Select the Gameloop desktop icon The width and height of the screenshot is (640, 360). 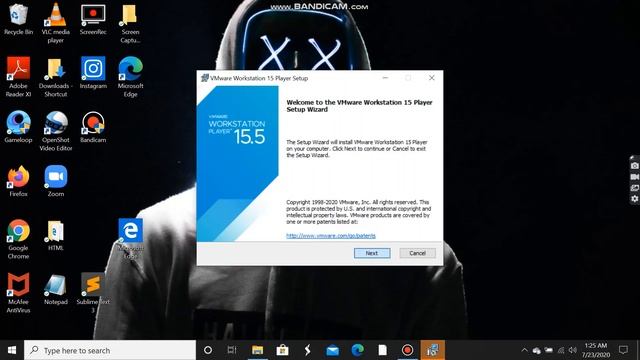[18, 127]
